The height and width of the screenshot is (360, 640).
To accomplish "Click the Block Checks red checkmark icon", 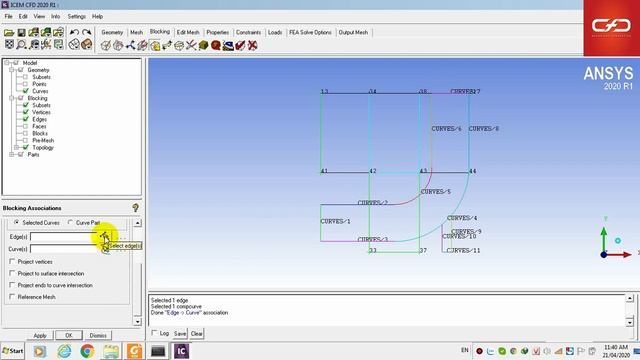I will pyautogui.click(x=240, y=45).
